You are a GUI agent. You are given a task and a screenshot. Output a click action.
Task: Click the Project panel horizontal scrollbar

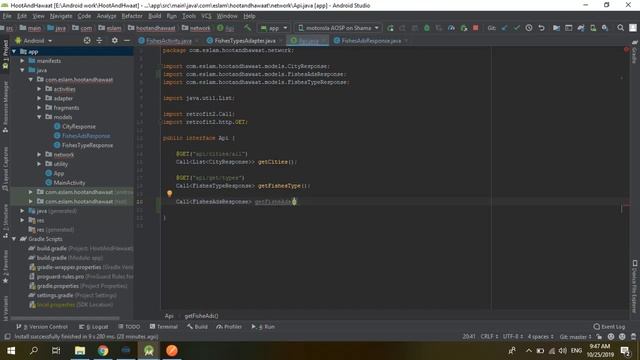65,318
